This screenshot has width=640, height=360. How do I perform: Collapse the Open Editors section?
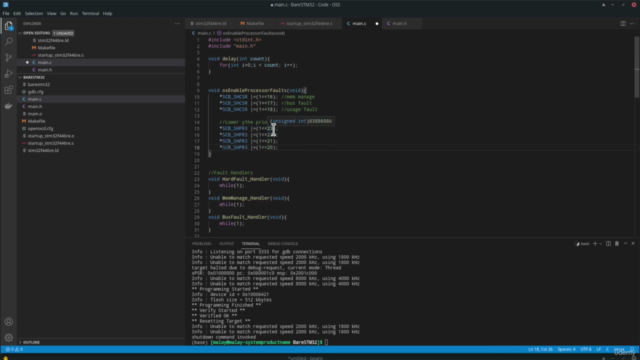[36, 33]
